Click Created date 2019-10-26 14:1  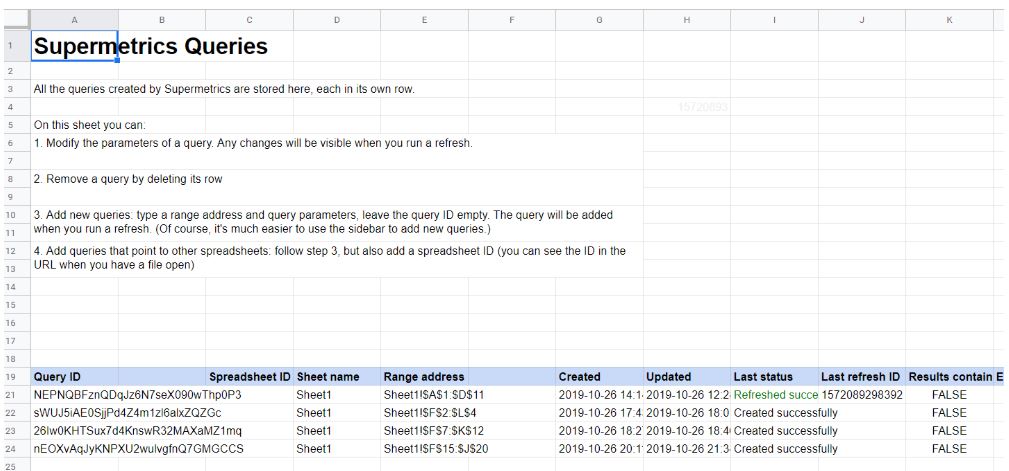(x=600, y=394)
